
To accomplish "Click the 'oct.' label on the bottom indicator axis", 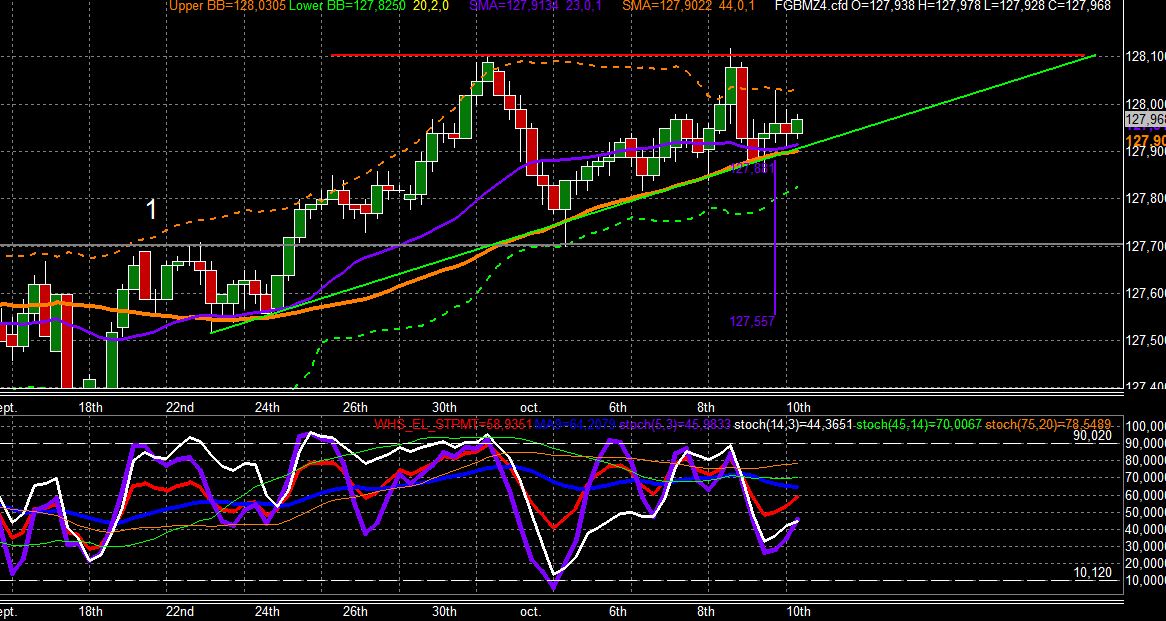I will 529,611.
